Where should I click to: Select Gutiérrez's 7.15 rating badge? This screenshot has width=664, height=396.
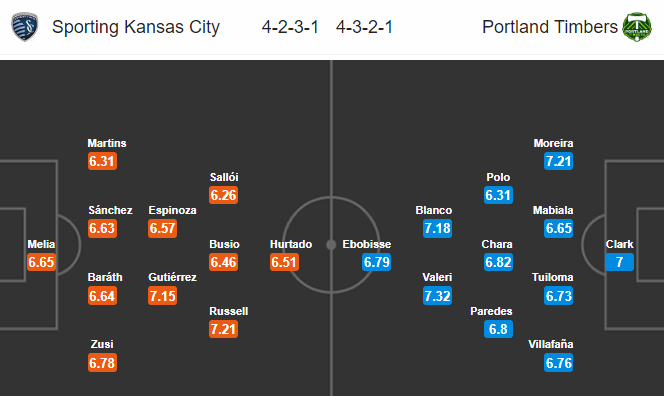(x=163, y=296)
